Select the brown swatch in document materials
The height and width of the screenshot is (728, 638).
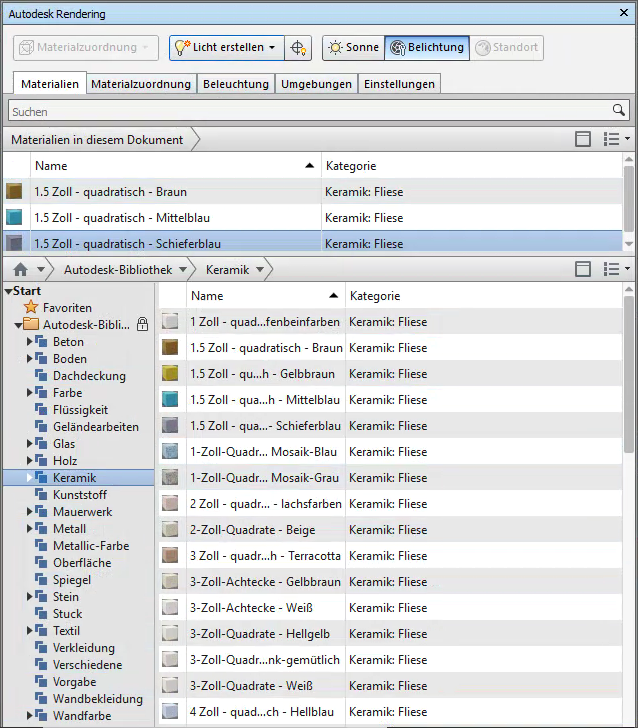(x=14, y=191)
